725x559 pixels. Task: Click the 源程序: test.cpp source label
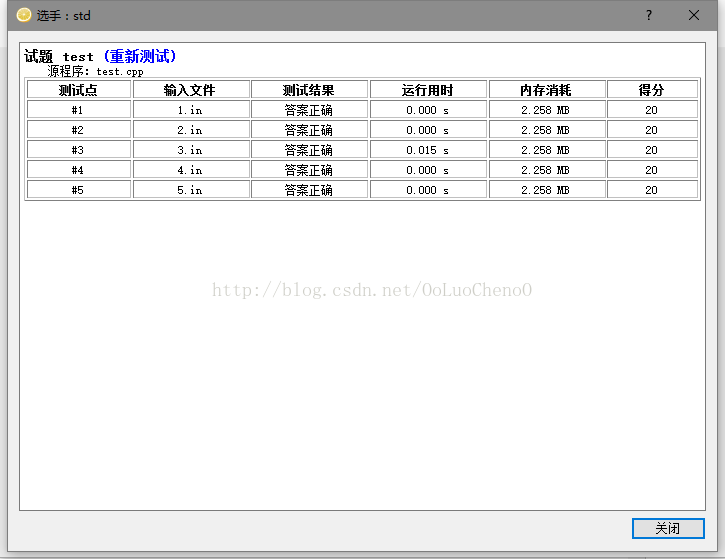click(95, 71)
